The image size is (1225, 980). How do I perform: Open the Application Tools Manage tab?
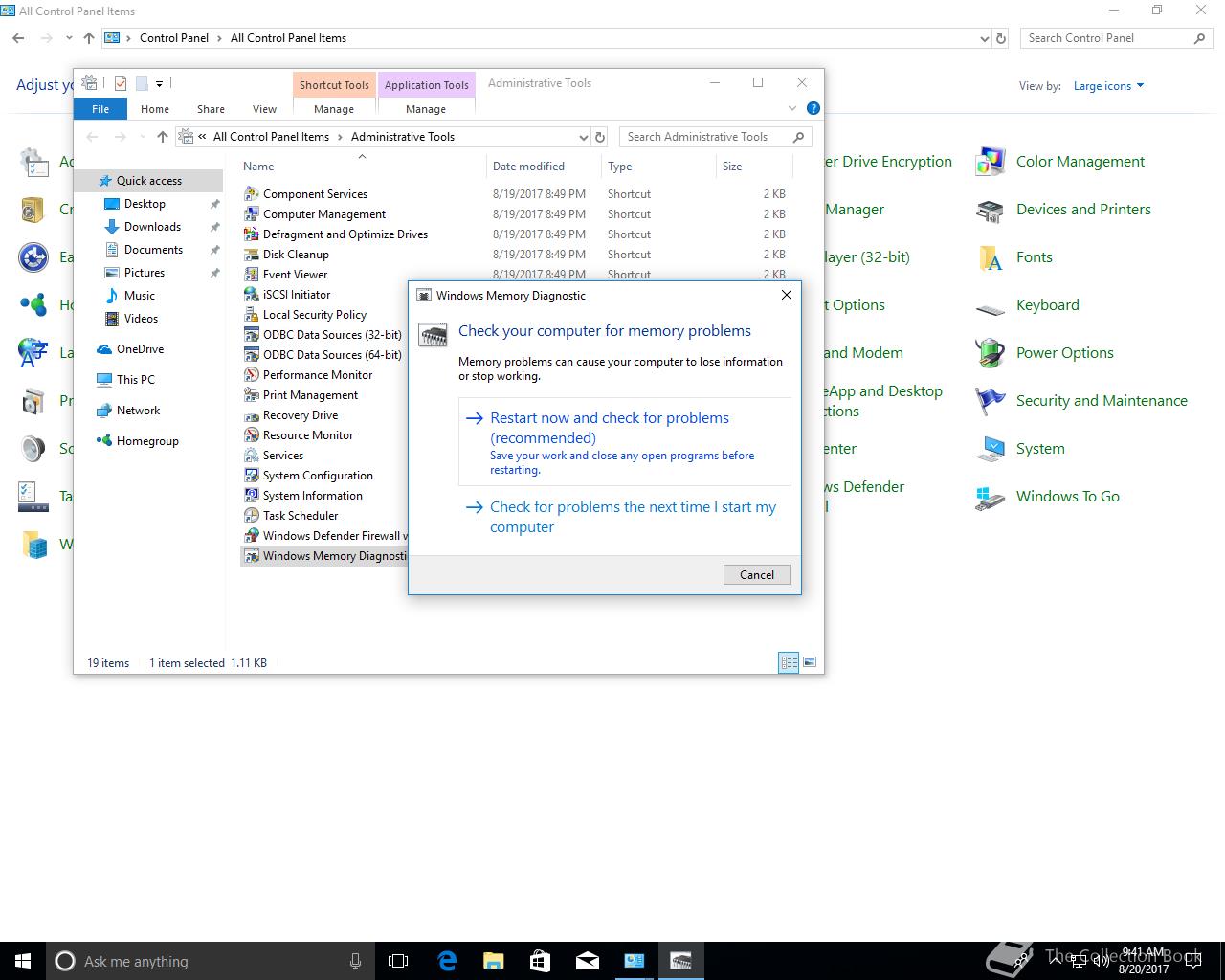click(426, 109)
